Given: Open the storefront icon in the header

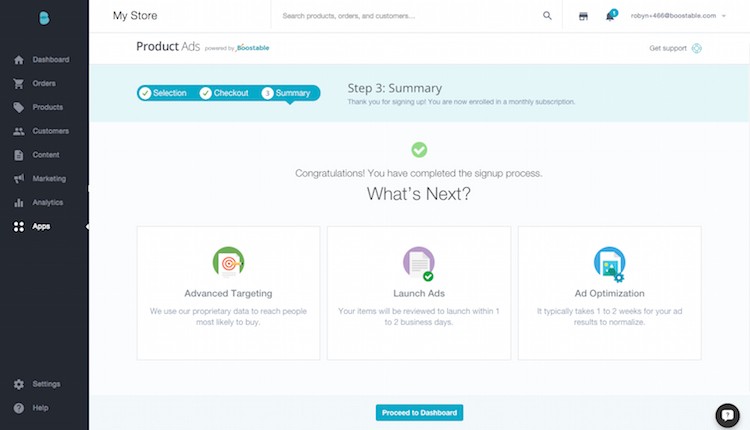Looking at the screenshot, I should click(583, 16).
